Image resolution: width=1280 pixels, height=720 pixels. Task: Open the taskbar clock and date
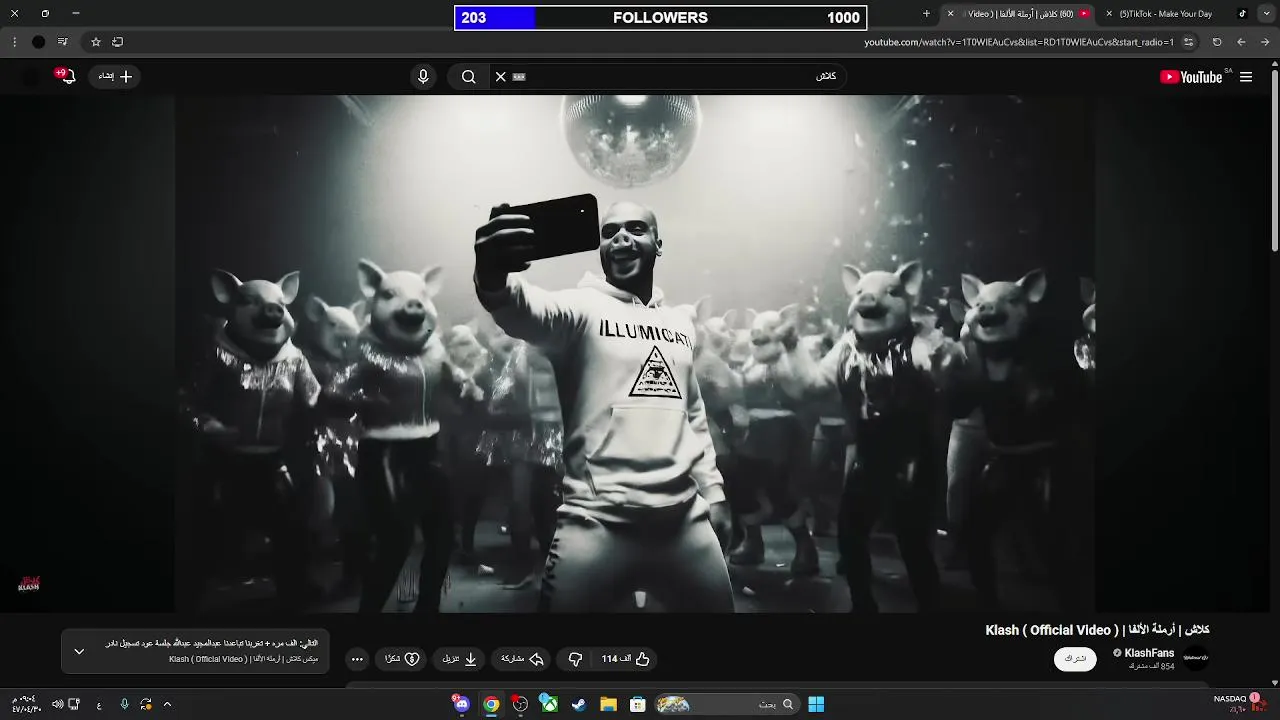click(25, 704)
